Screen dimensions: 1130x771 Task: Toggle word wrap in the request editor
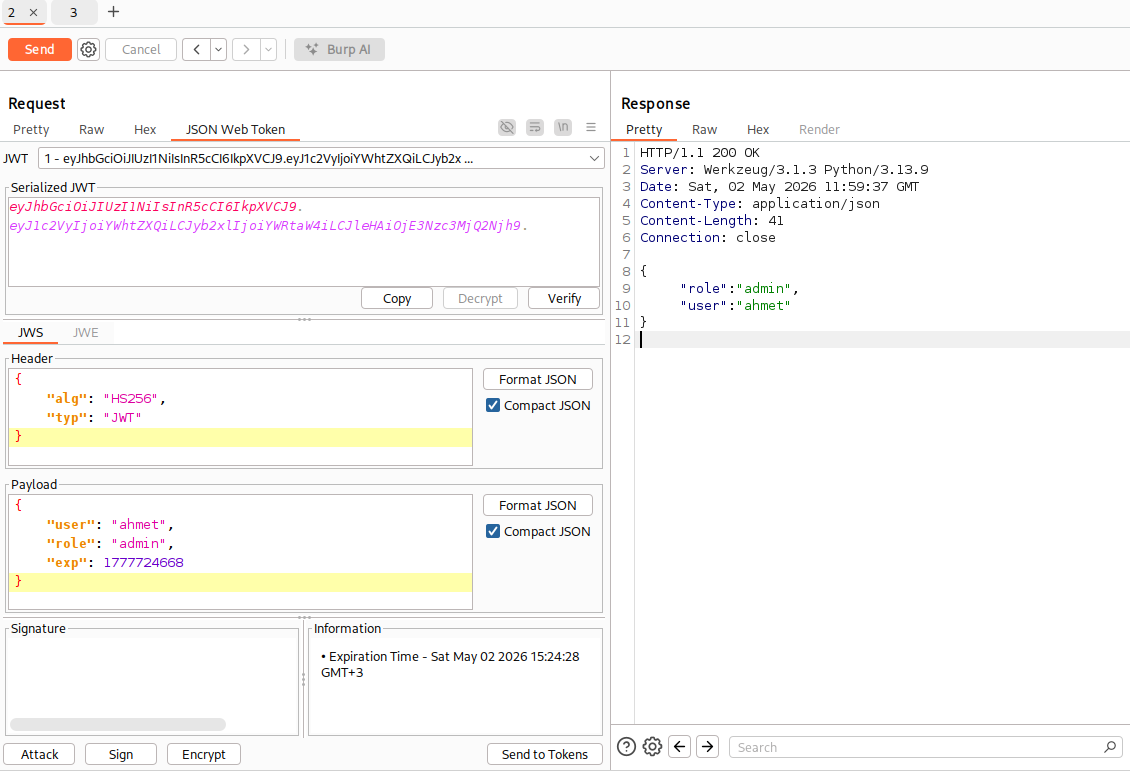click(x=535, y=128)
